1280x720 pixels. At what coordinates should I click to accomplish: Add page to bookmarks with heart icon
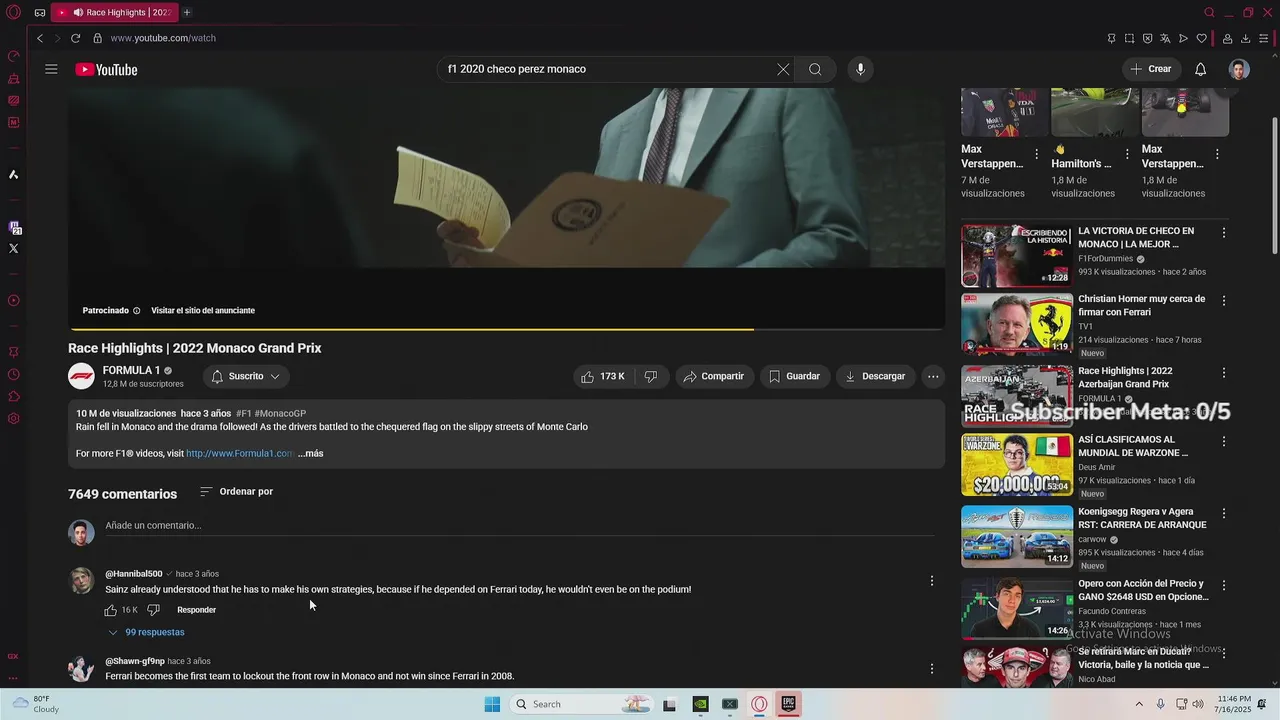coord(1201,38)
